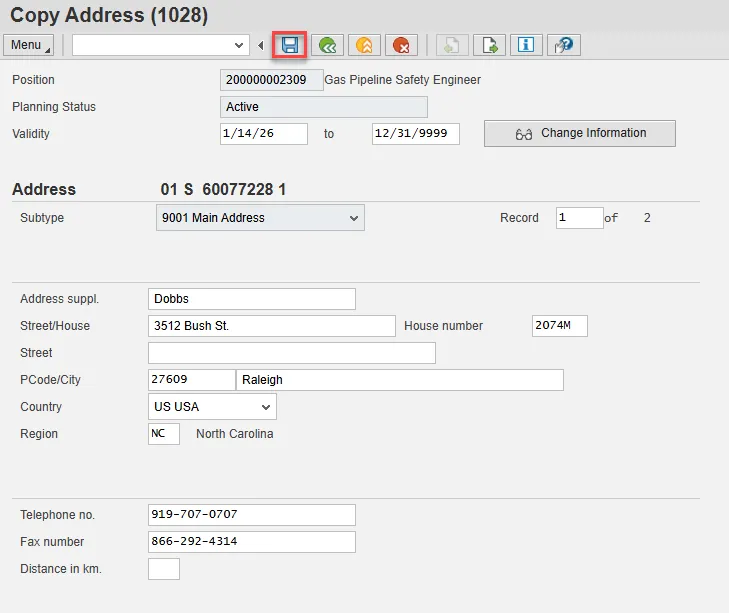Viewport: 729px width, 613px height.
Task: Click the City field with Raleigh
Action: click(x=400, y=380)
